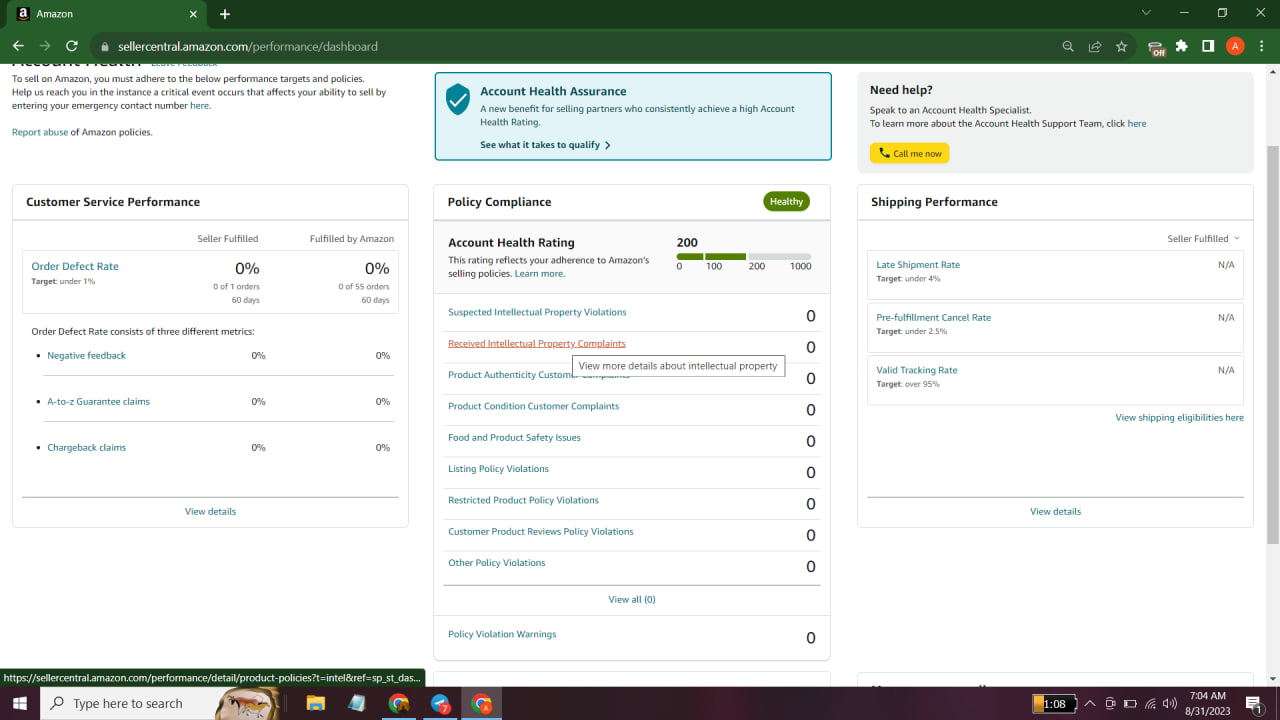The image size is (1280, 720).
Task: Click the Account Health Assurance shield icon
Action: [458, 100]
